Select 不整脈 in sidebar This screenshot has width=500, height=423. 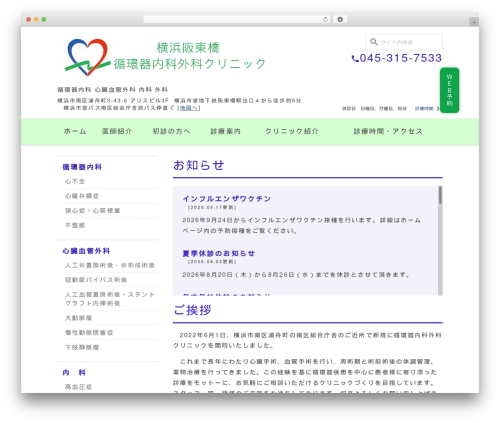75,225
